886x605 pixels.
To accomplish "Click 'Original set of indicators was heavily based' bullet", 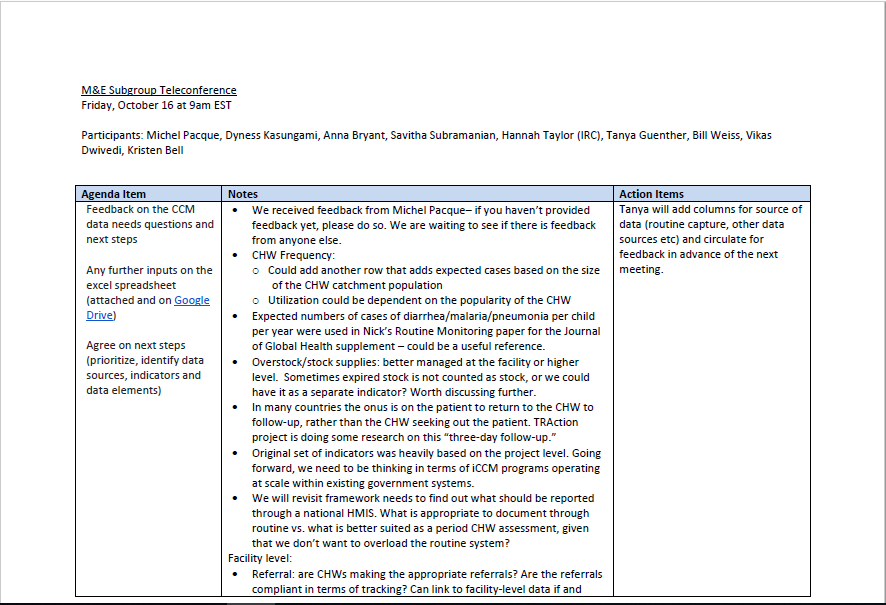I will click(x=427, y=453).
